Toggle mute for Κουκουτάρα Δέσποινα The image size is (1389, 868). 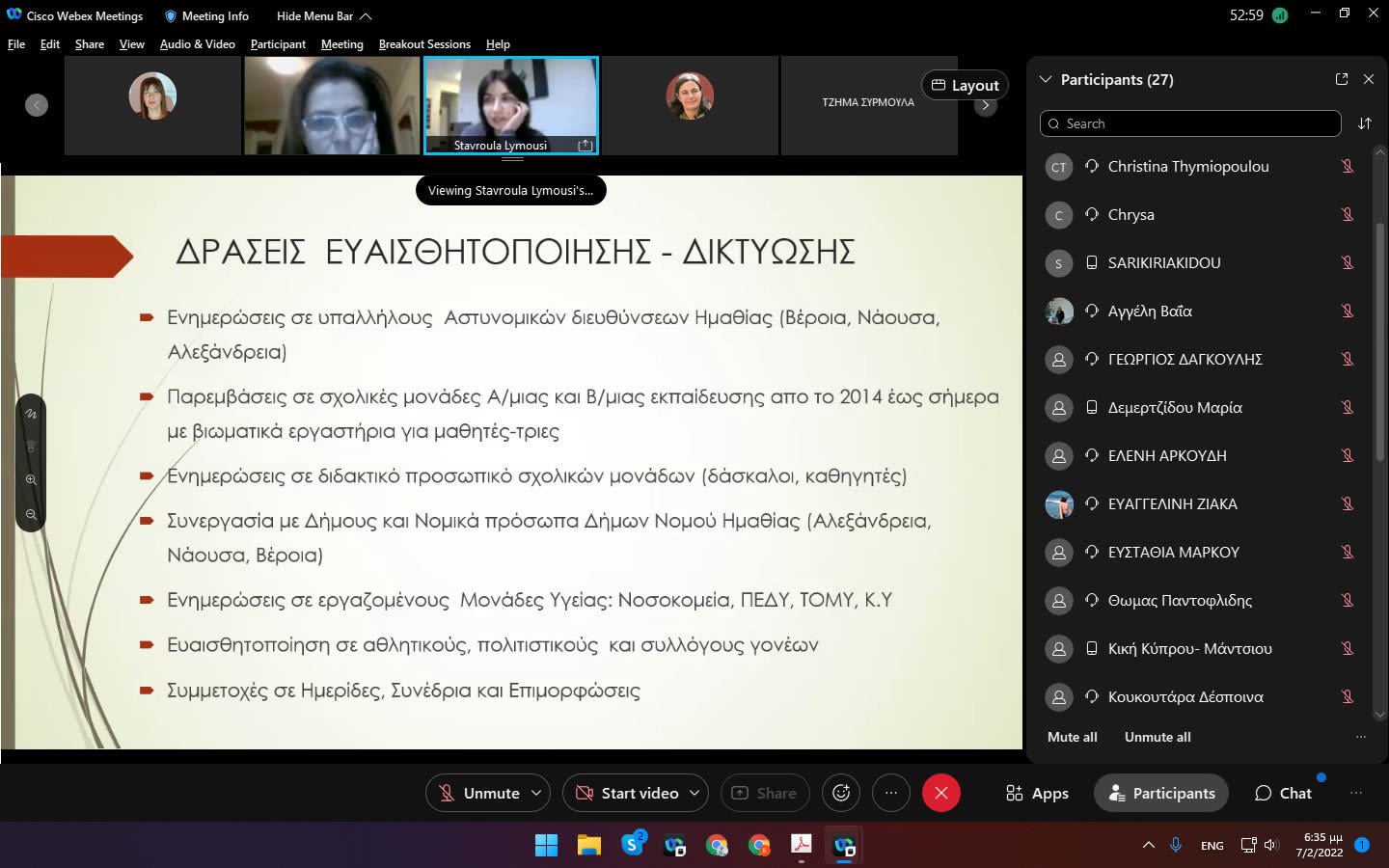(1348, 697)
